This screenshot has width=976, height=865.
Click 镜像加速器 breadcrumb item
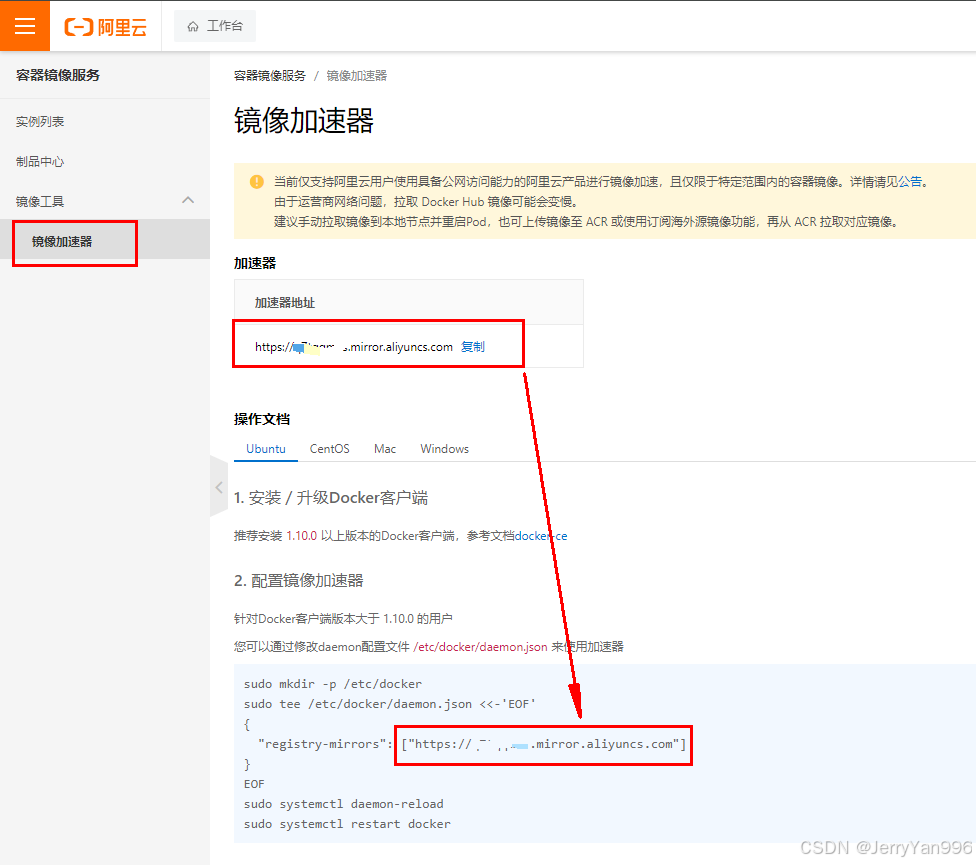pos(357,76)
